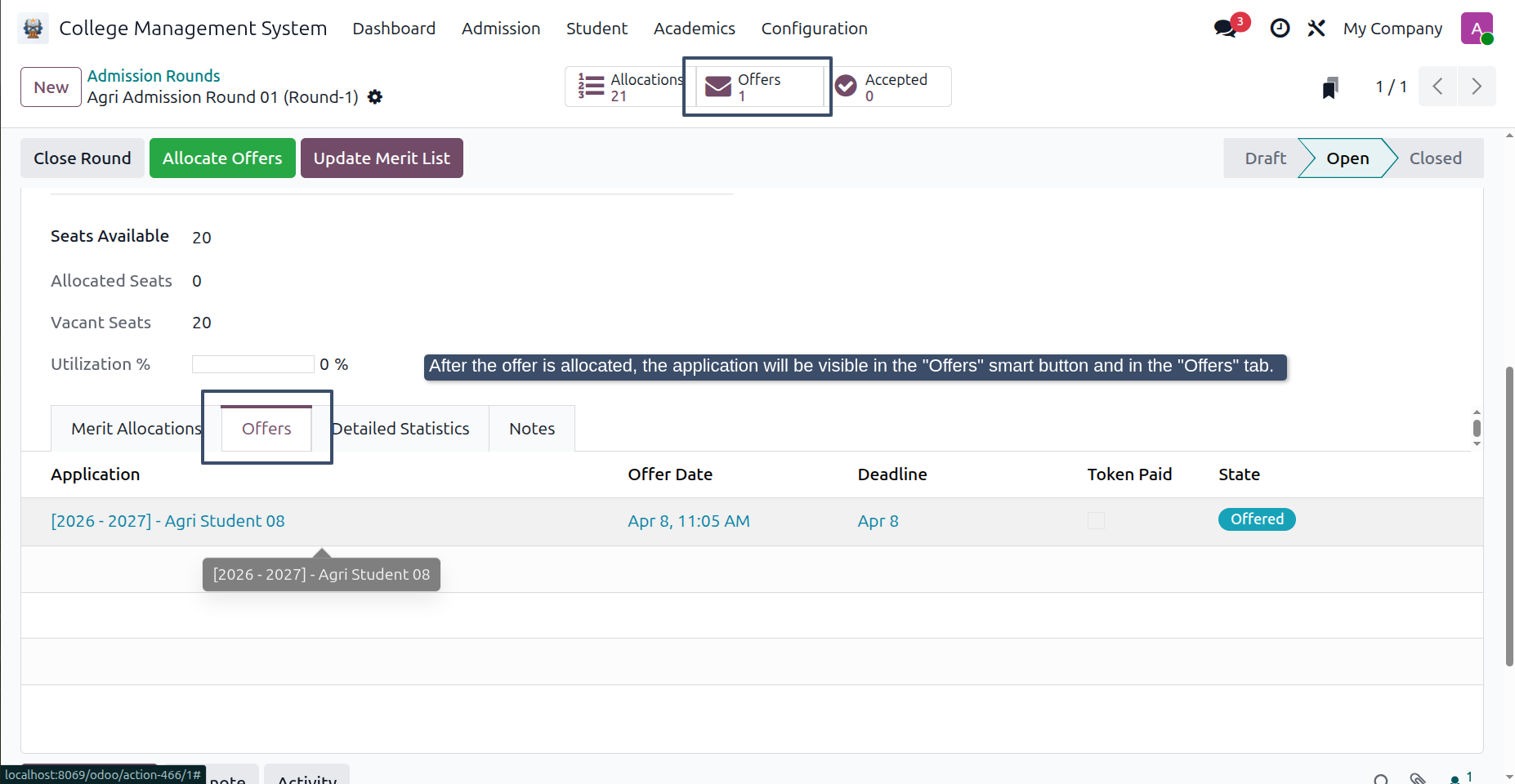1515x784 pixels.
Task: Open the Student menu
Action: (597, 29)
